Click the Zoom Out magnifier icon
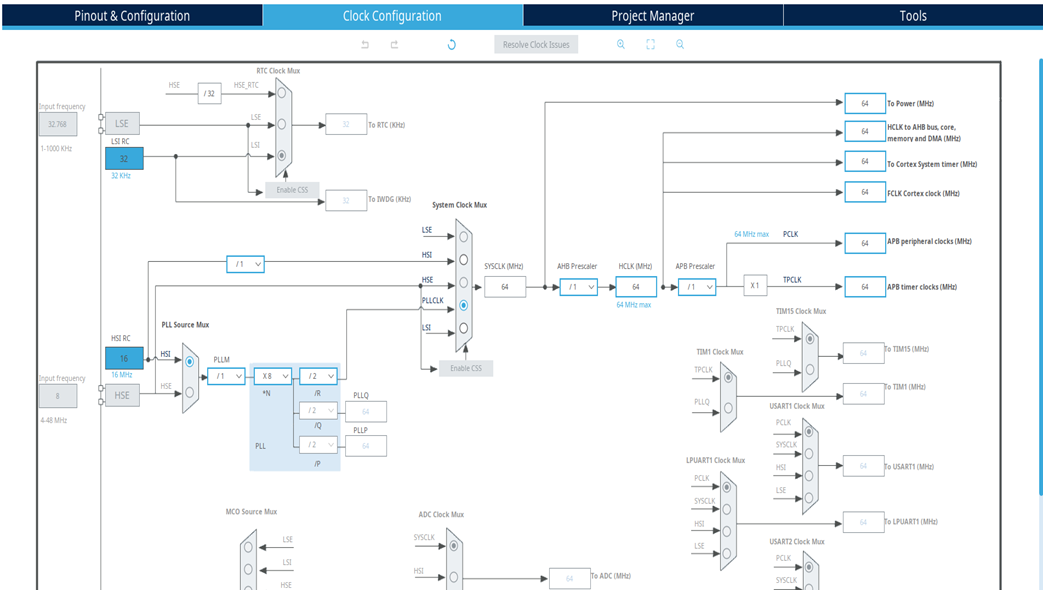Viewport: 1043px width, 590px height. pyautogui.click(x=679, y=44)
